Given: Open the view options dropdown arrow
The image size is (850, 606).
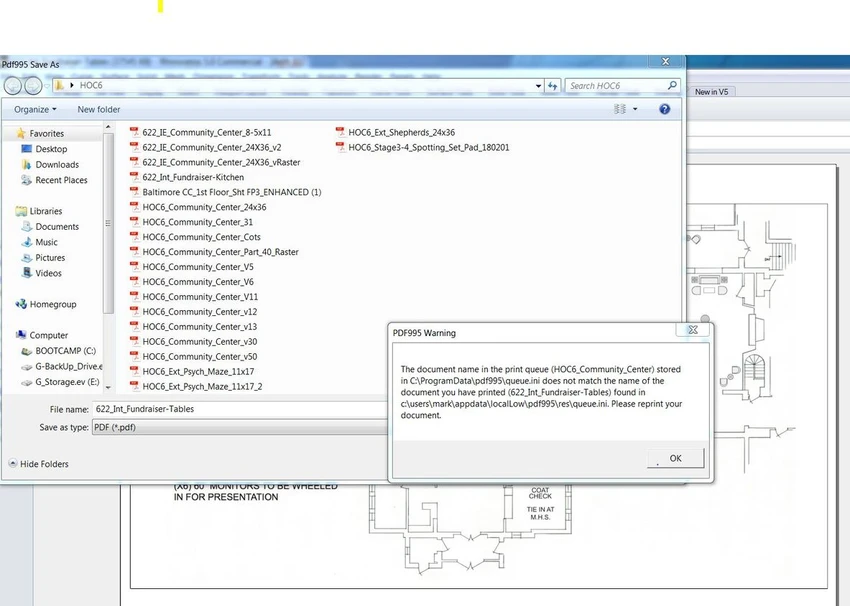Looking at the screenshot, I should click(635, 109).
